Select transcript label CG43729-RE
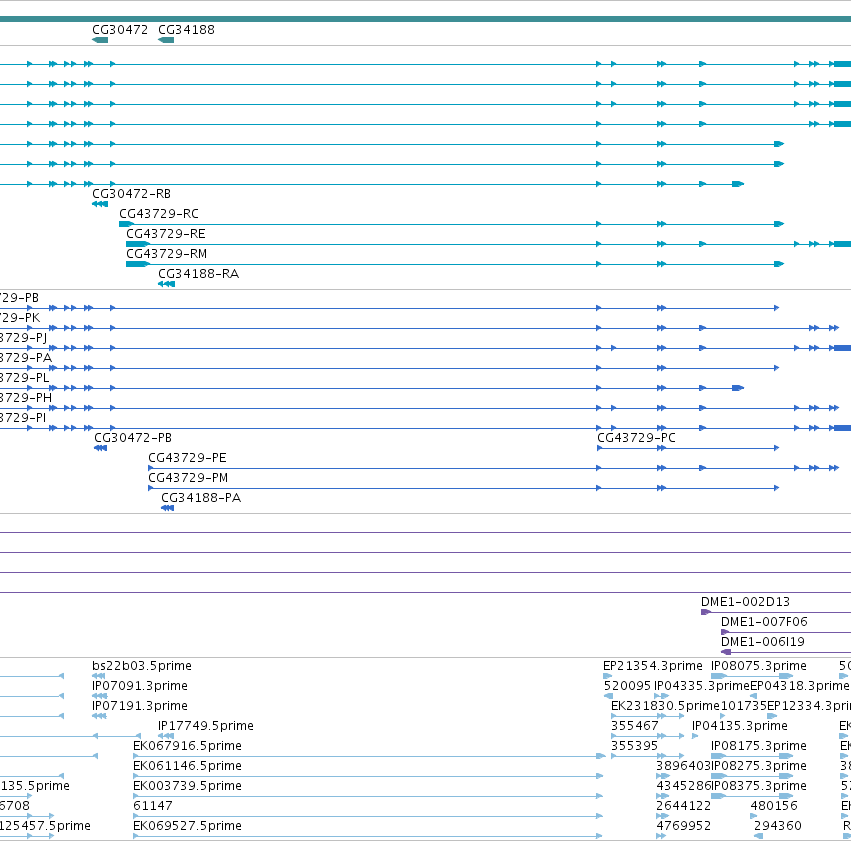The image size is (851, 841). [166, 234]
